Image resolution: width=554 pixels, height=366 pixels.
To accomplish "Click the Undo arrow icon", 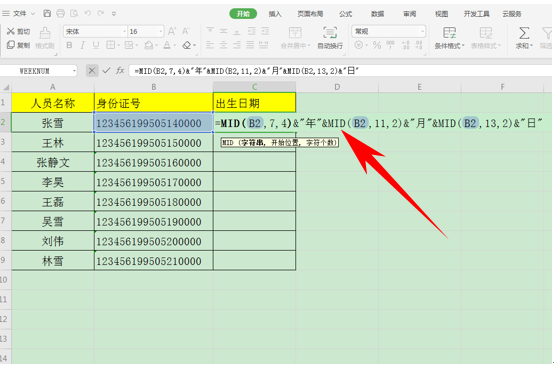I will coord(88,13).
